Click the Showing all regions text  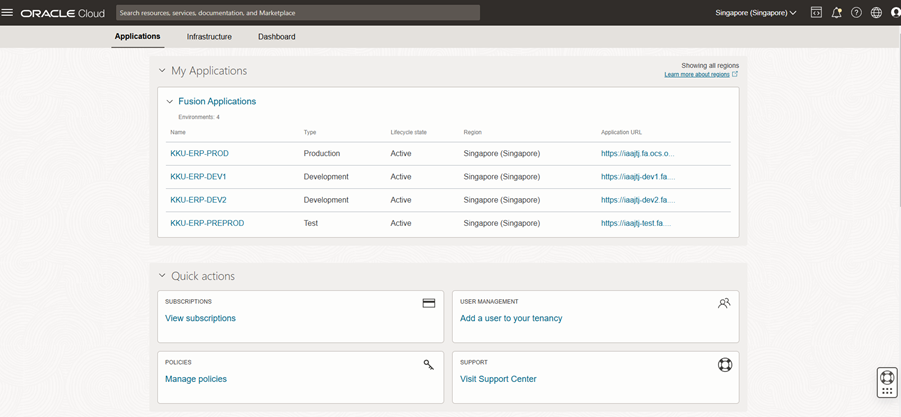(710, 65)
